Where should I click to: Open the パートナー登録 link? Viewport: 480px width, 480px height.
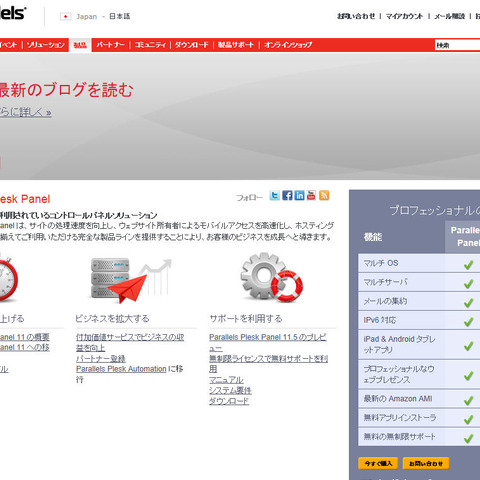click(x=101, y=359)
